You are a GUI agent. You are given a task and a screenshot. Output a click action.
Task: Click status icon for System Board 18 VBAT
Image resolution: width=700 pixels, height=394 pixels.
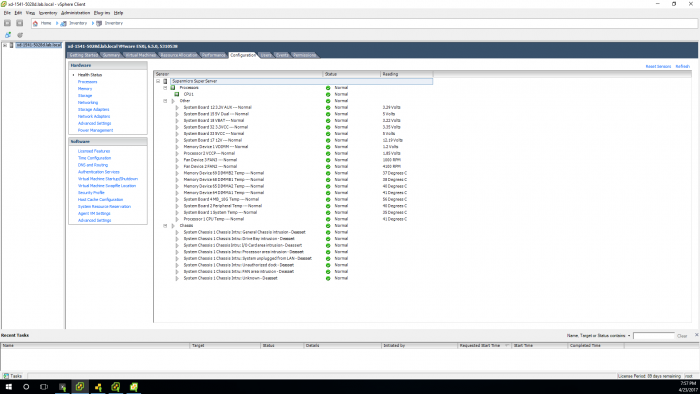click(x=328, y=120)
